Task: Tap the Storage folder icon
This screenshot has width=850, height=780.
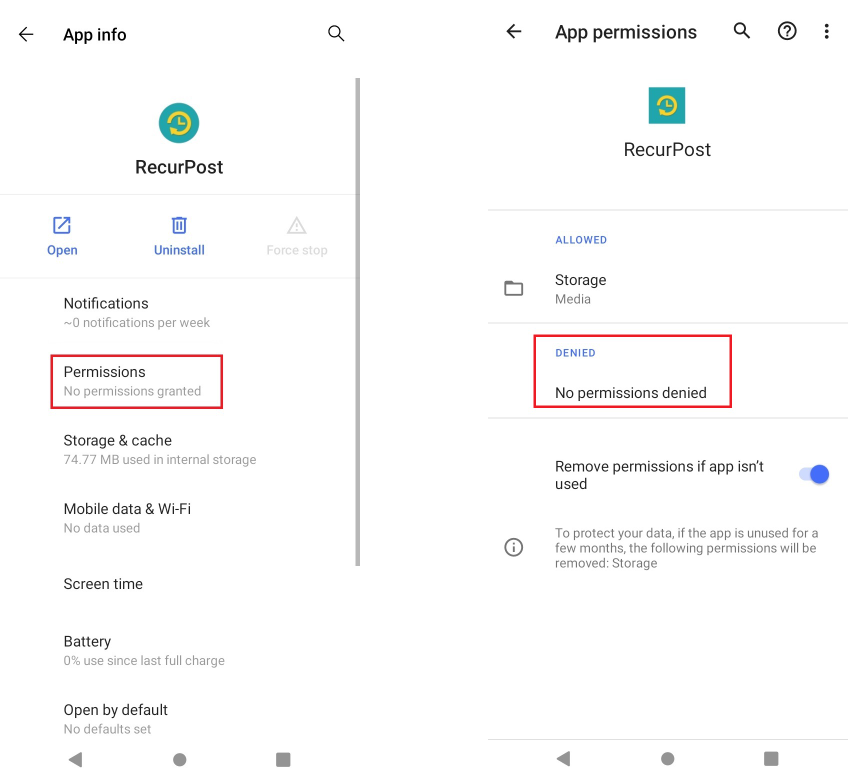Action: (513, 288)
